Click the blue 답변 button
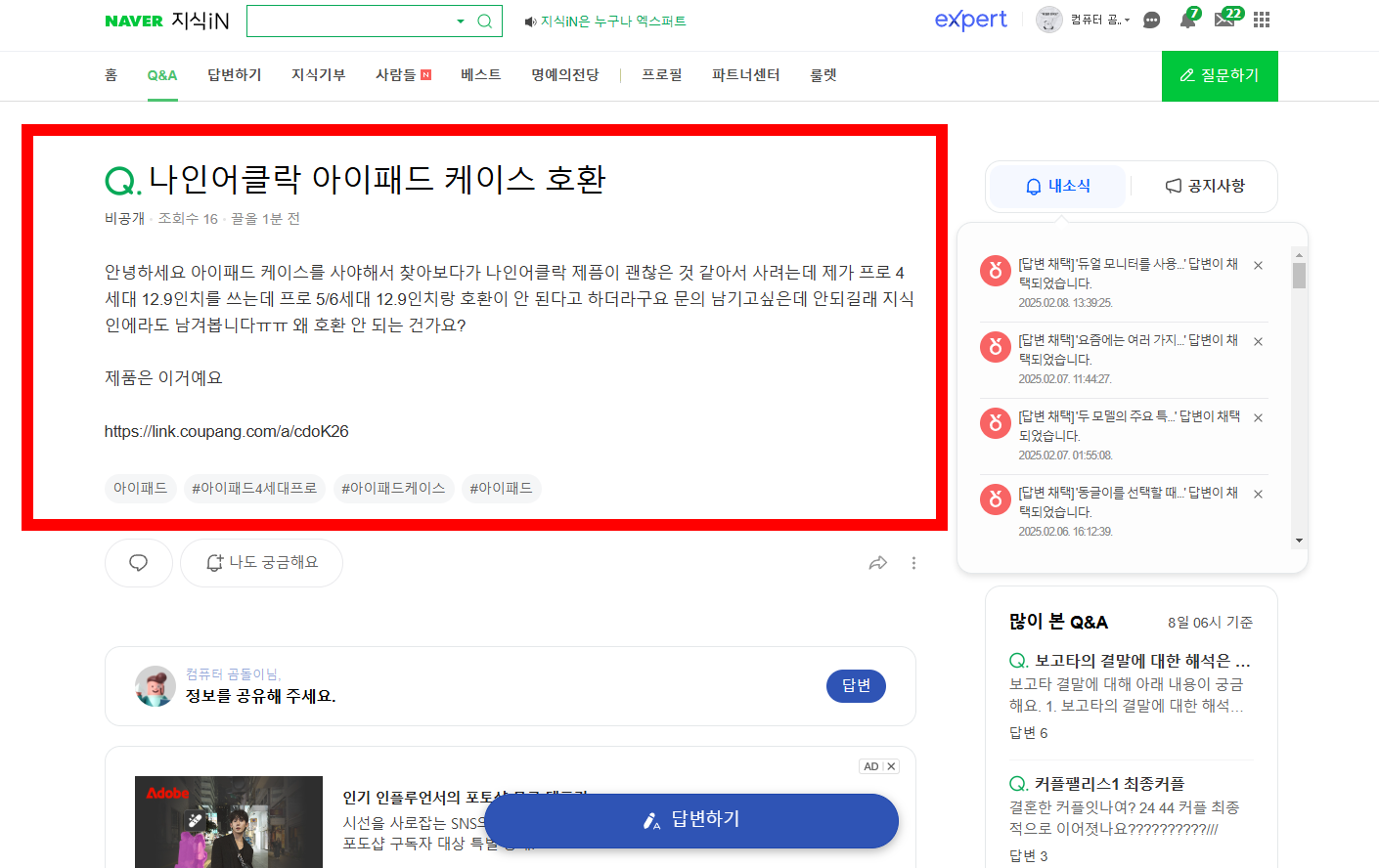Viewport: 1379px width, 868px height. click(856, 686)
